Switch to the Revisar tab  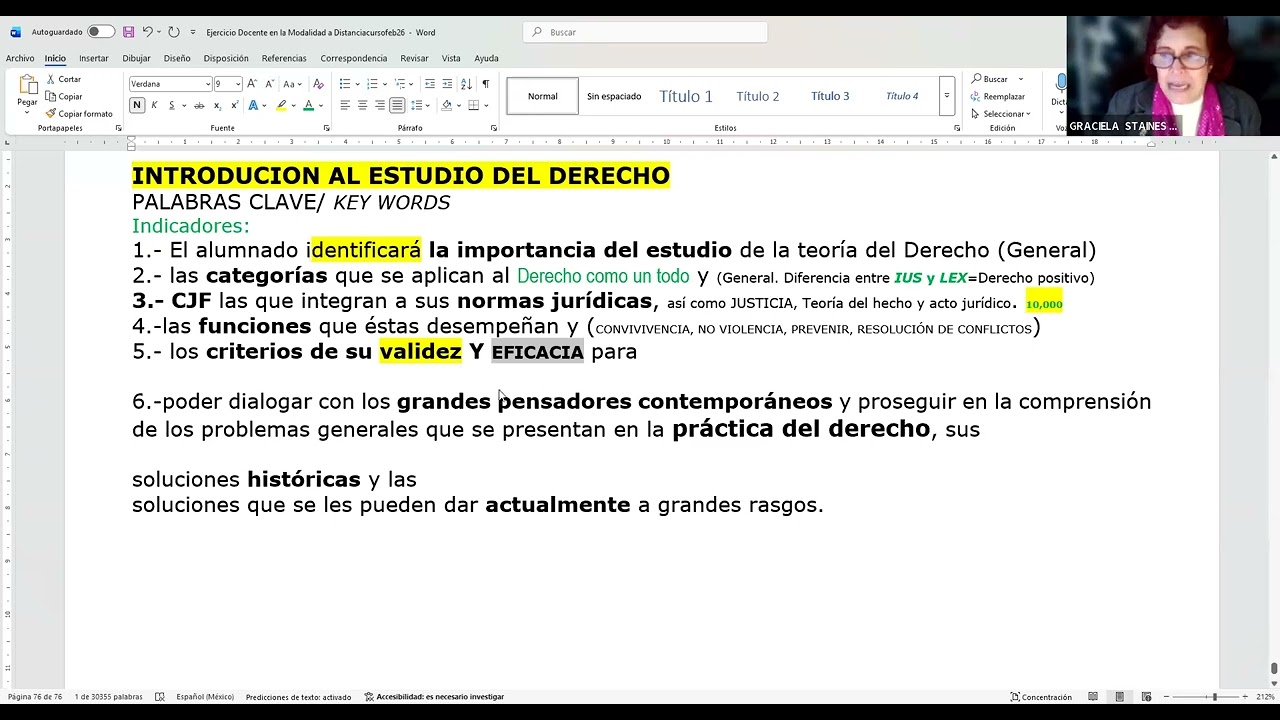(414, 58)
